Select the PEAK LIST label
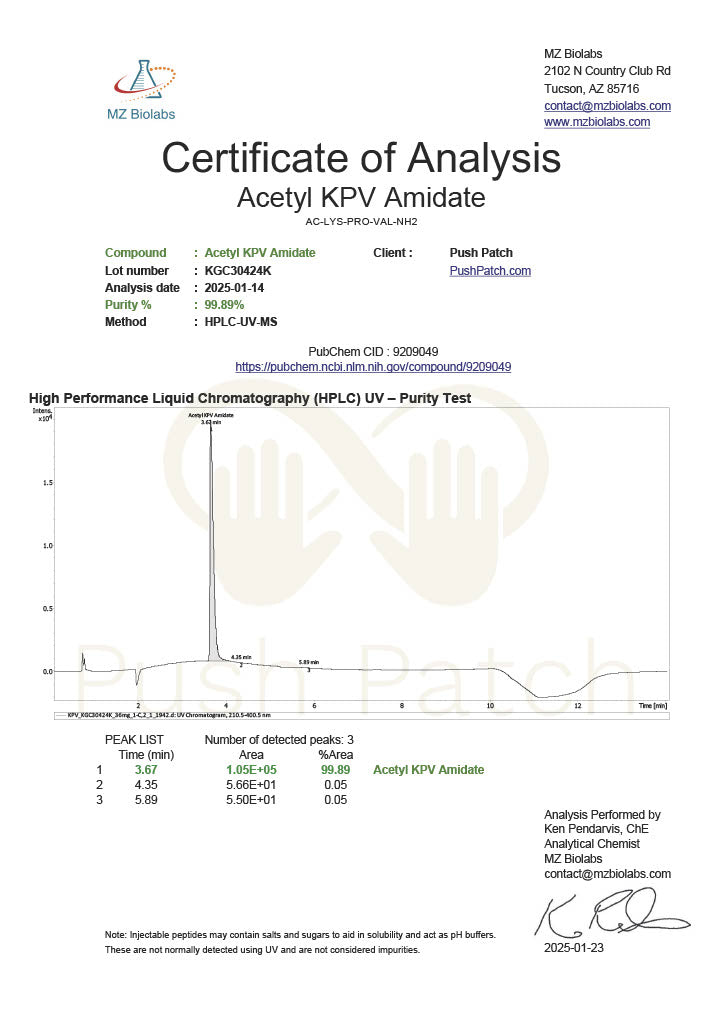723x1024 pixels. click(x=134, y=740)
